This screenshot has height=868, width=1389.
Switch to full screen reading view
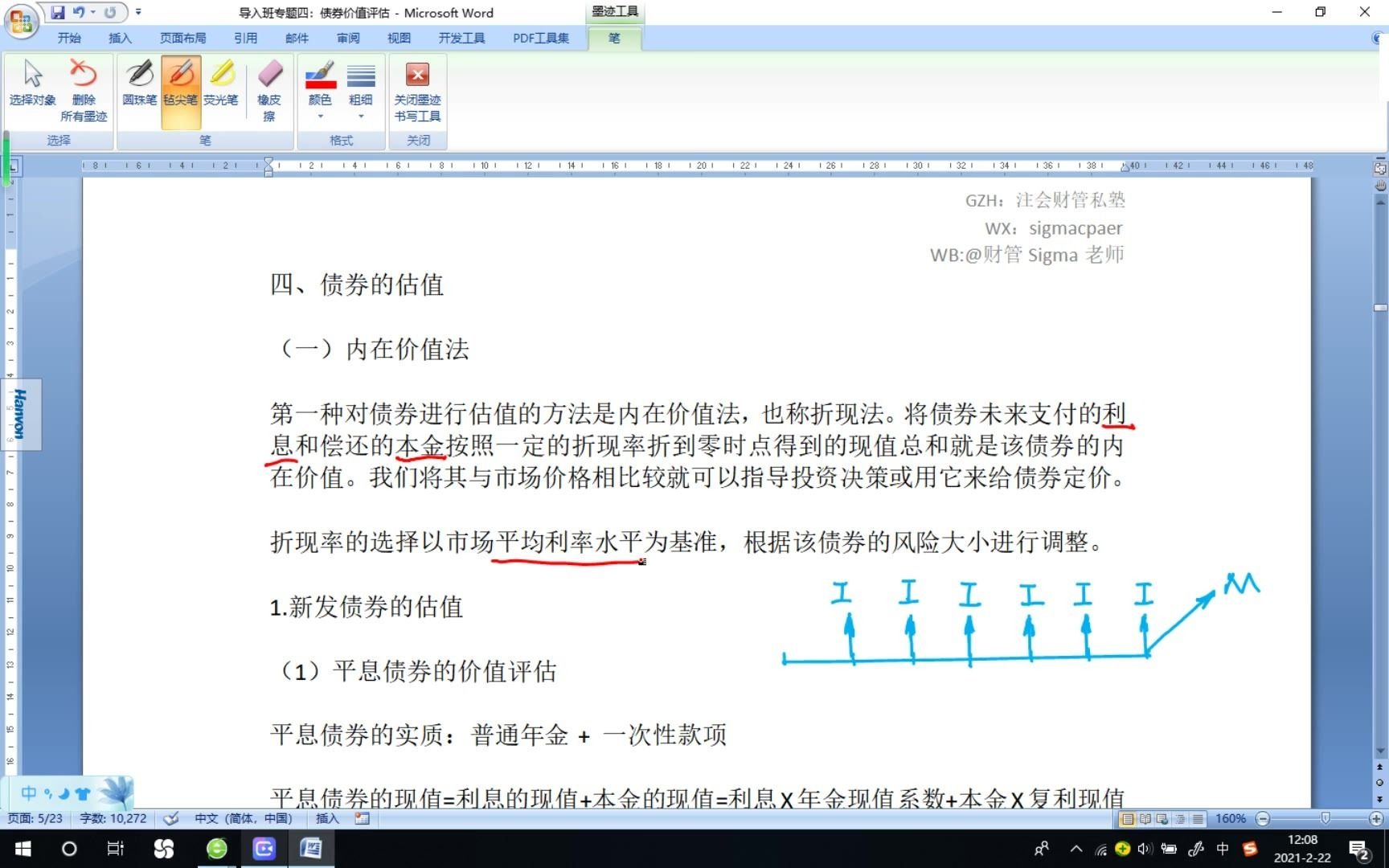1145,819
